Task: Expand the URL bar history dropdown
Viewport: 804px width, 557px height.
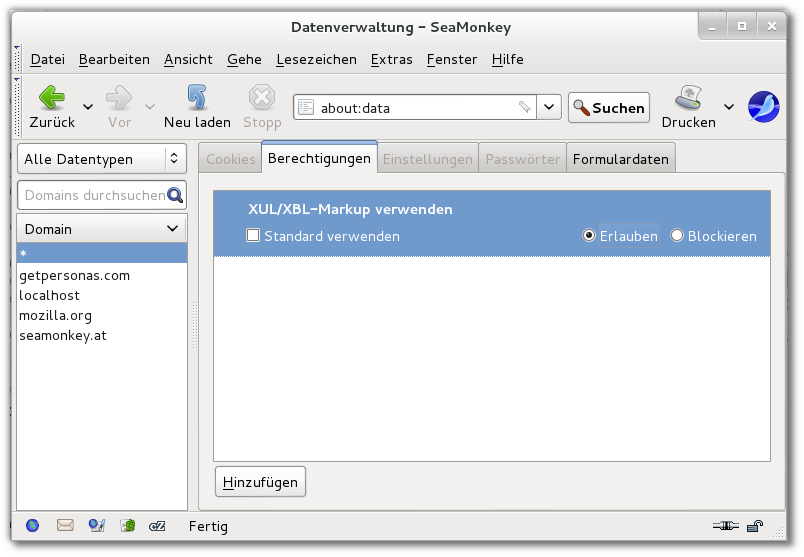Action: click(550, 107)
